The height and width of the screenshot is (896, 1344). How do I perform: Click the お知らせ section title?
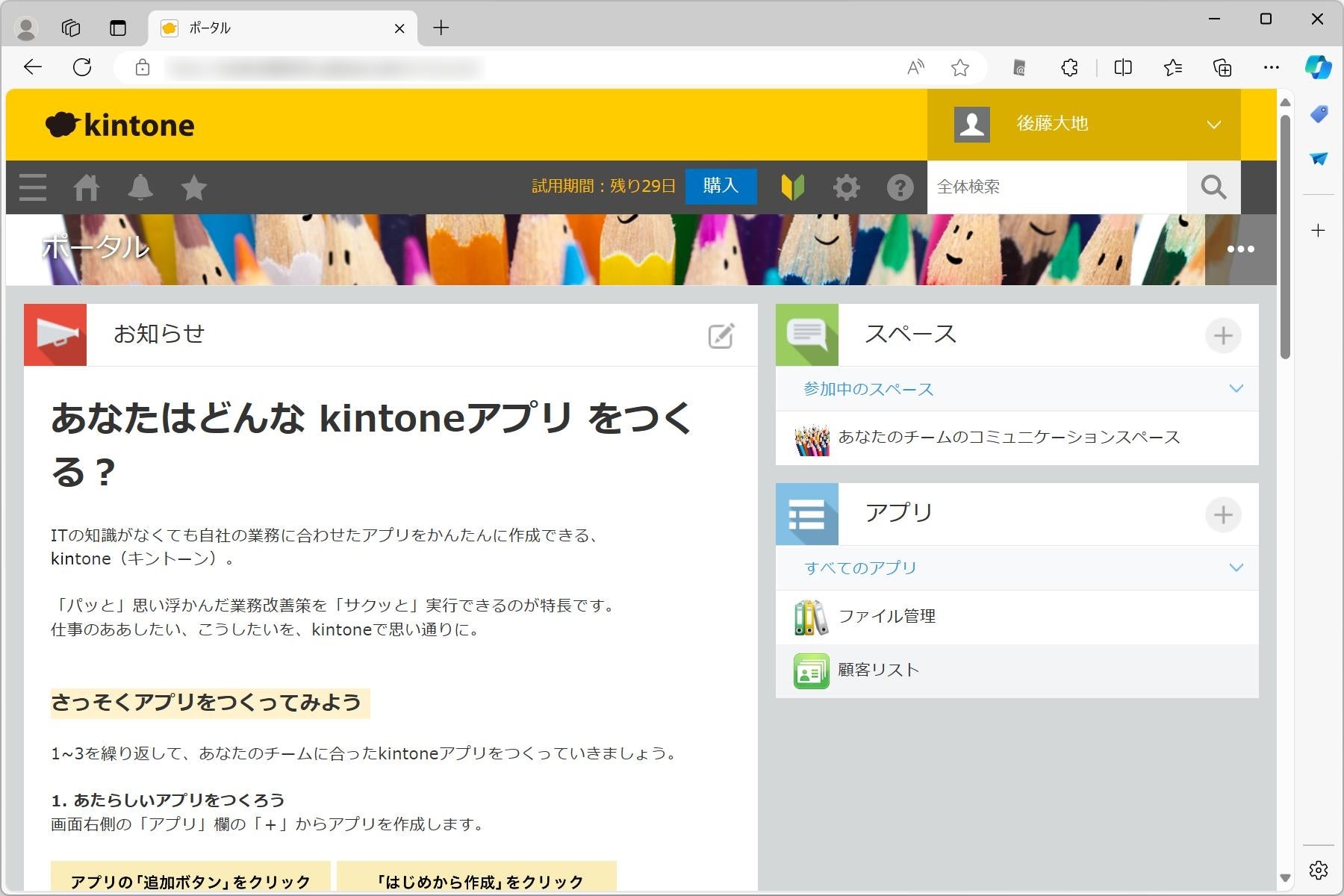159,334
